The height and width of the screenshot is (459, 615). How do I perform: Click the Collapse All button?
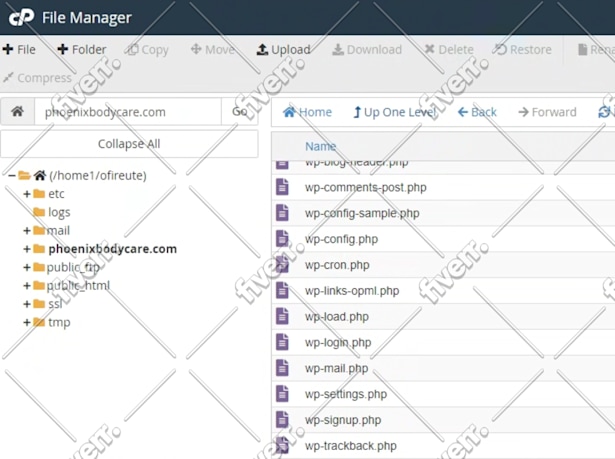point(129,144)
